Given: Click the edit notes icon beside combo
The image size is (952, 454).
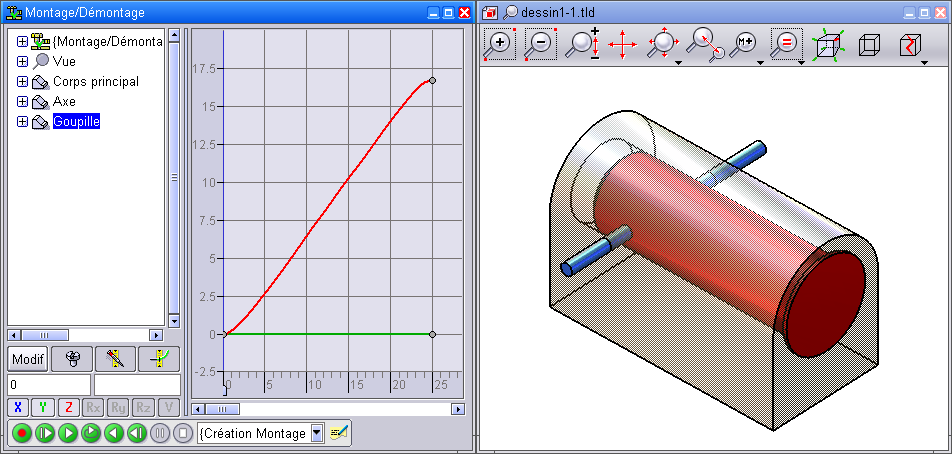Looking at the screenshot, I should click(x=340, y=433).
